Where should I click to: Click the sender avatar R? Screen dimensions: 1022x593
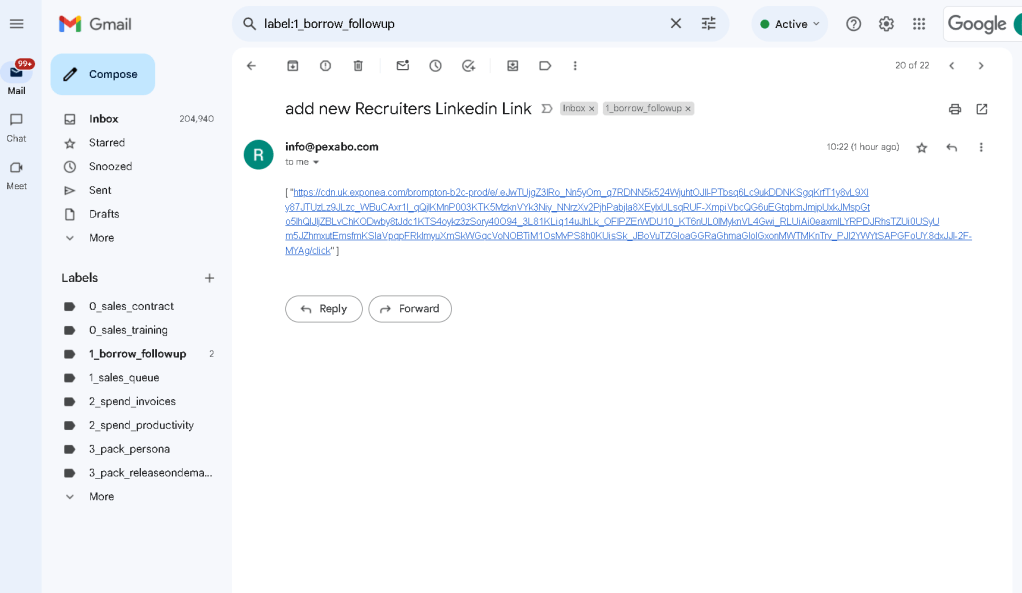(x=259, y=155)
